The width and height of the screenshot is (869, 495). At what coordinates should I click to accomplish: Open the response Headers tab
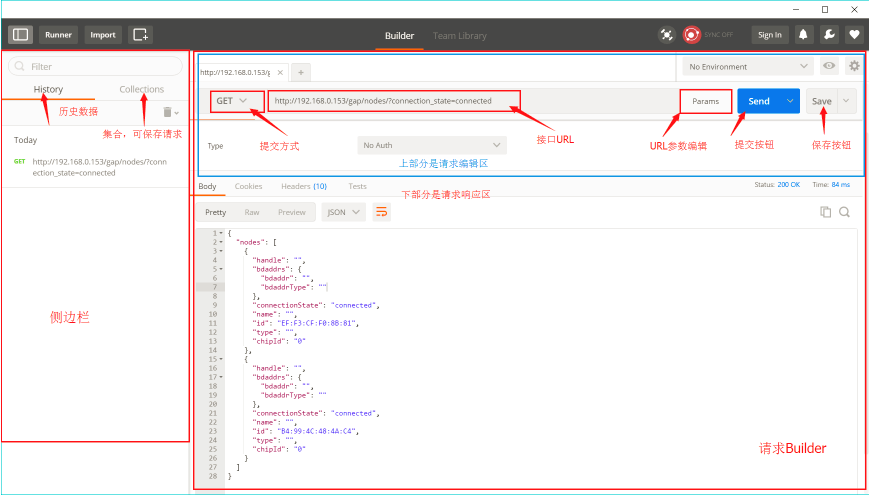coord(304,186)
